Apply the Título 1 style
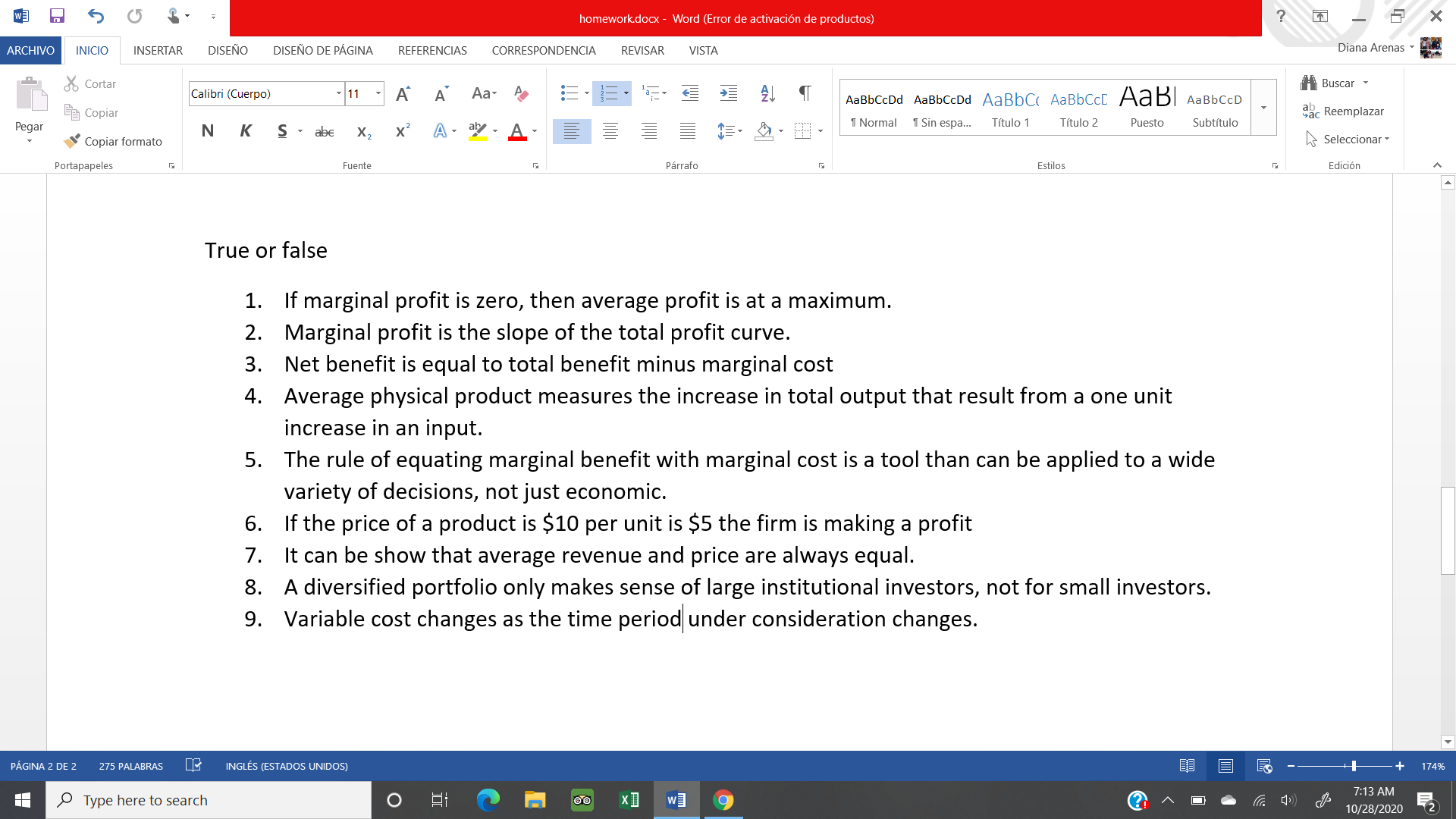1456x819 pixels. (x=1010, y=108)
